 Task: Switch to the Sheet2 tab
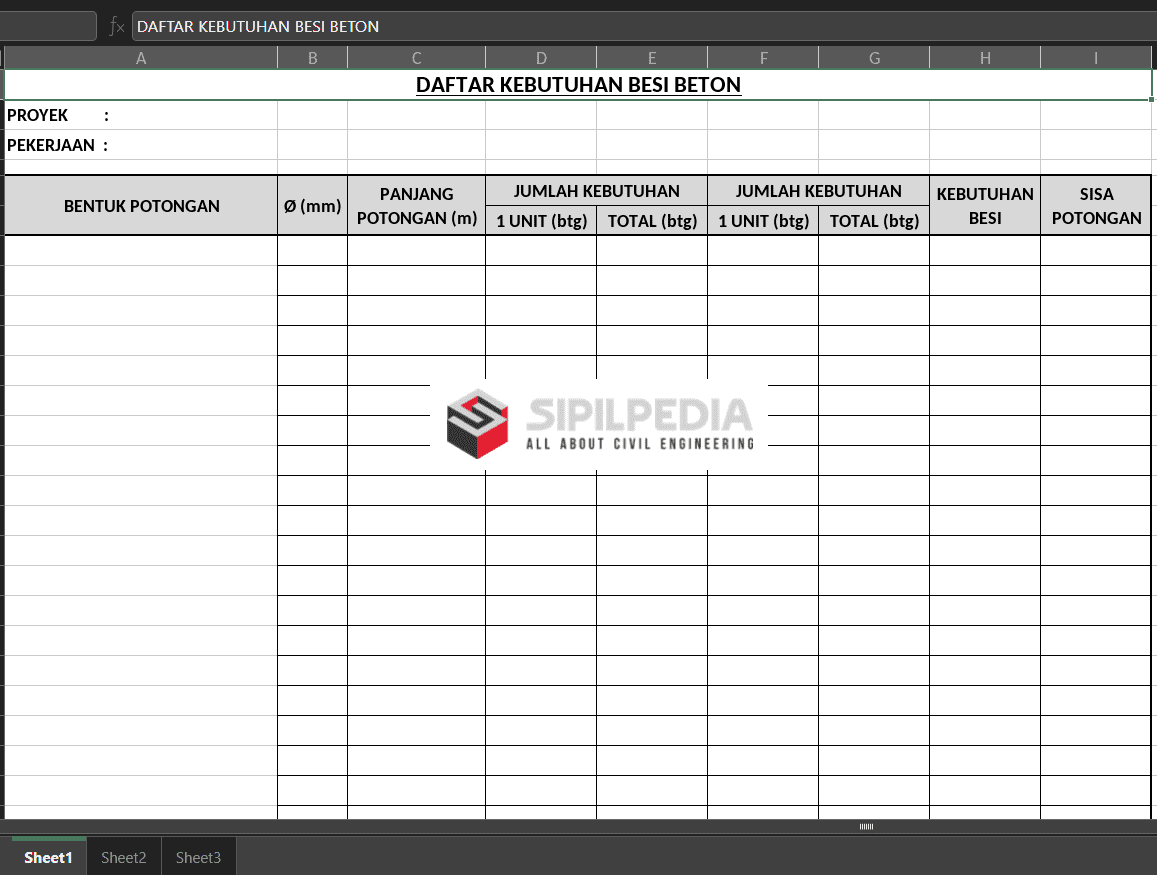124,857
